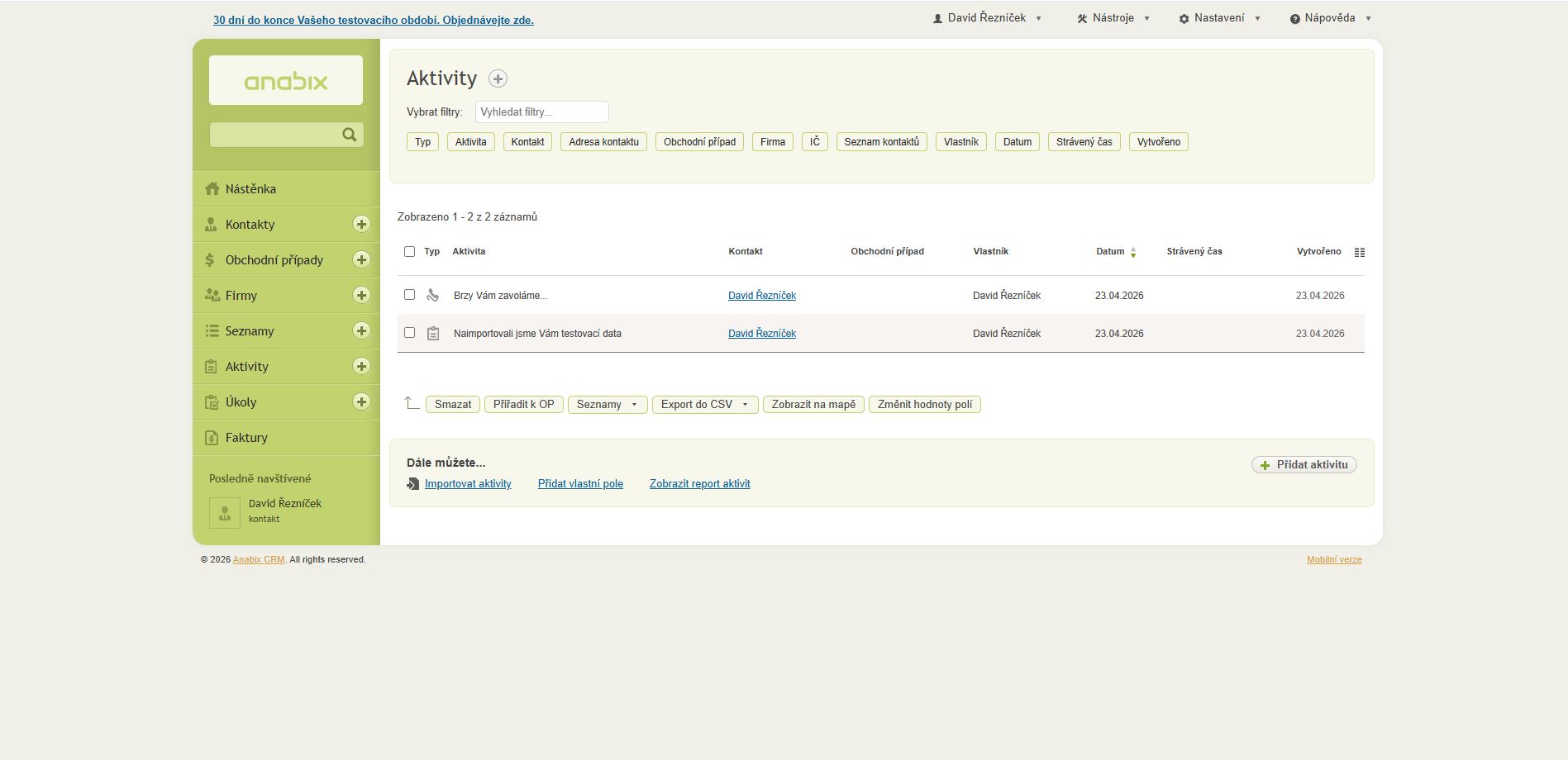Click phone icon in 'Brzy Vám zavoláme' row

click(x=432, y=295)
